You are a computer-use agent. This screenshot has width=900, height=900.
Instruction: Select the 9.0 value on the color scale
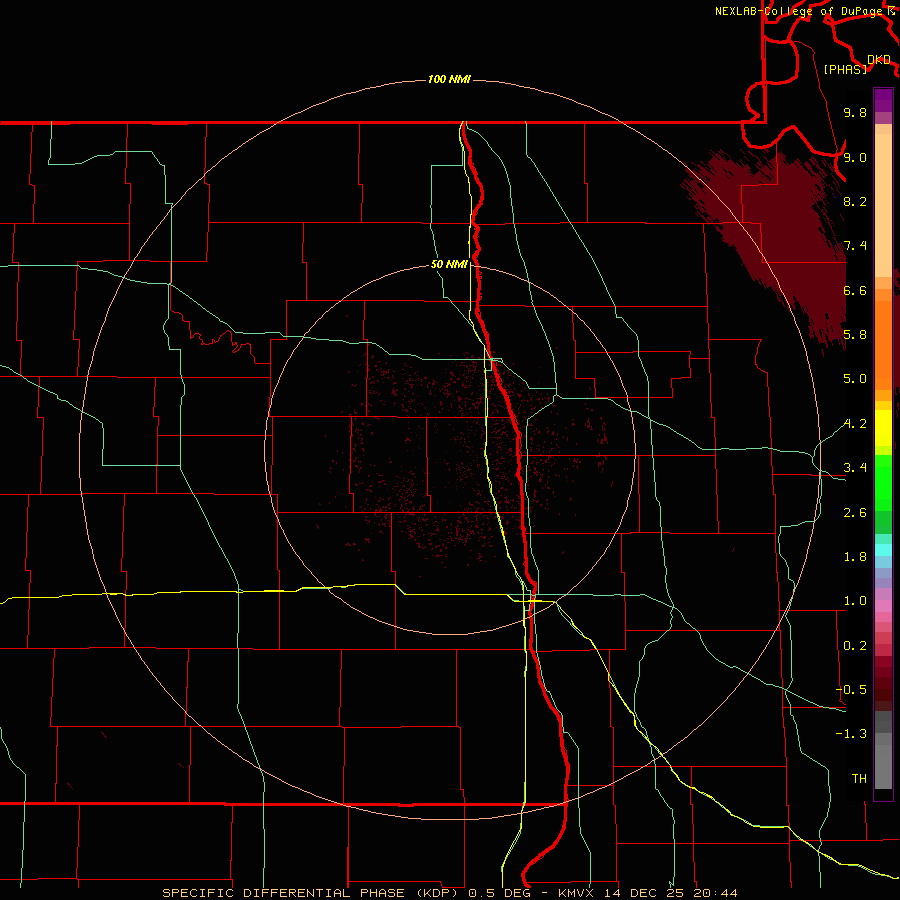coord(855,157)
